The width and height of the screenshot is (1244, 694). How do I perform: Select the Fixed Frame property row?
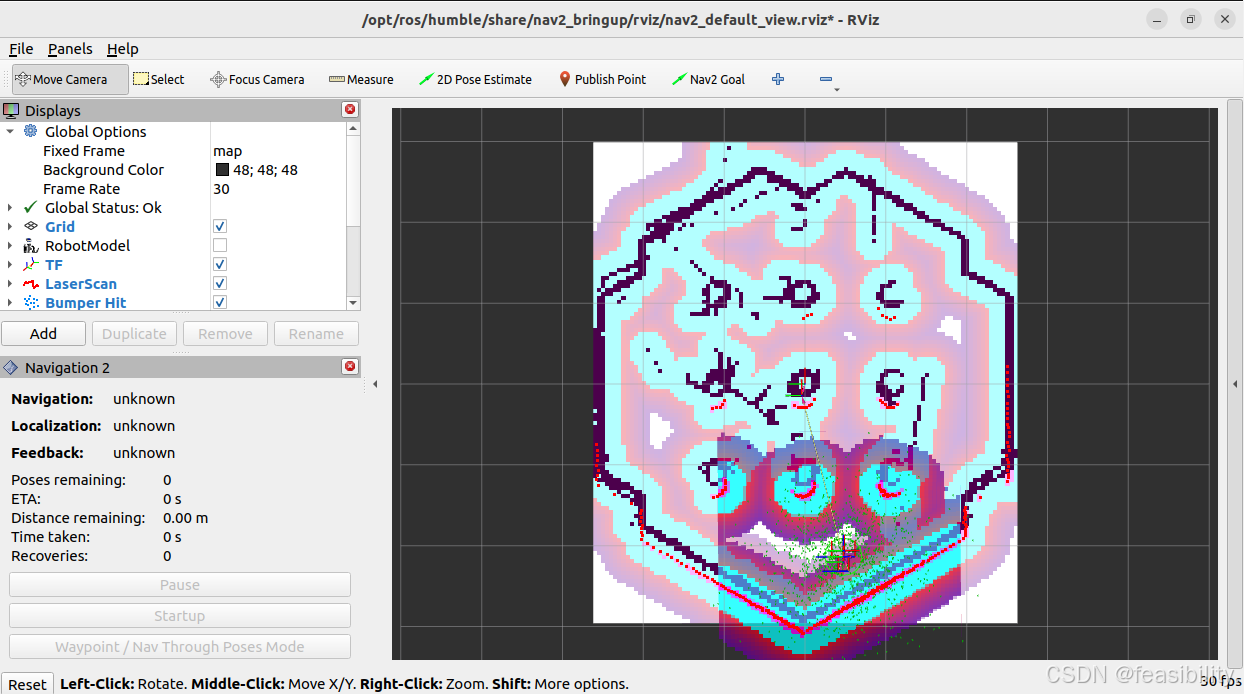pos(175,150)
